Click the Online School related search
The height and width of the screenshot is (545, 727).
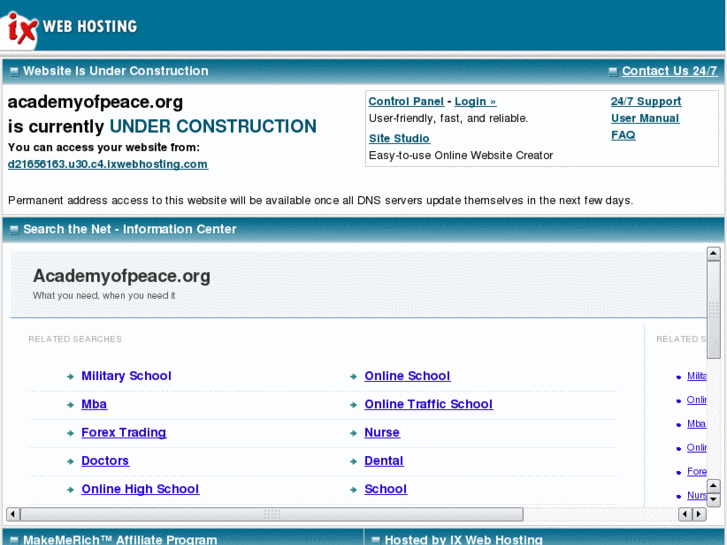coord(407,376)
